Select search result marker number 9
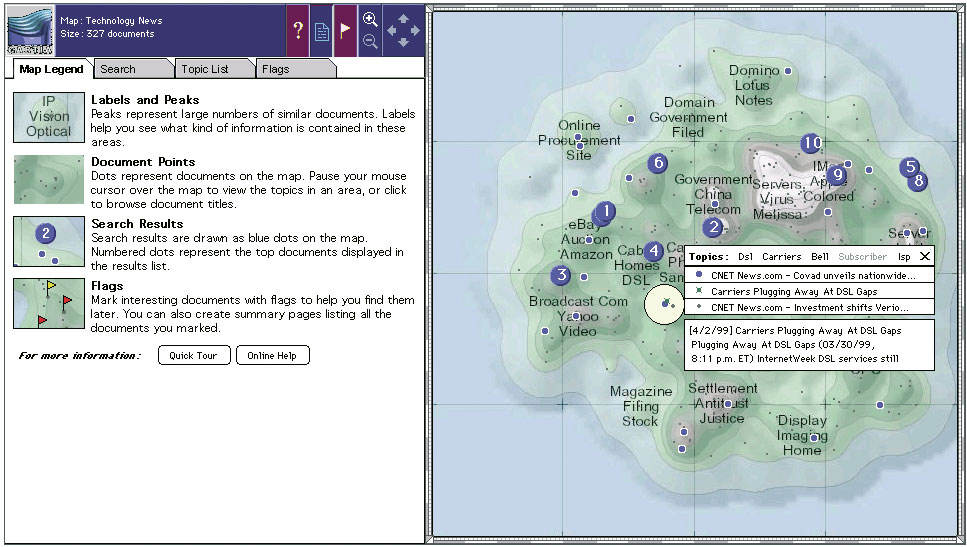The height and width of the screenshot is (547, 967). coord(837,175)
